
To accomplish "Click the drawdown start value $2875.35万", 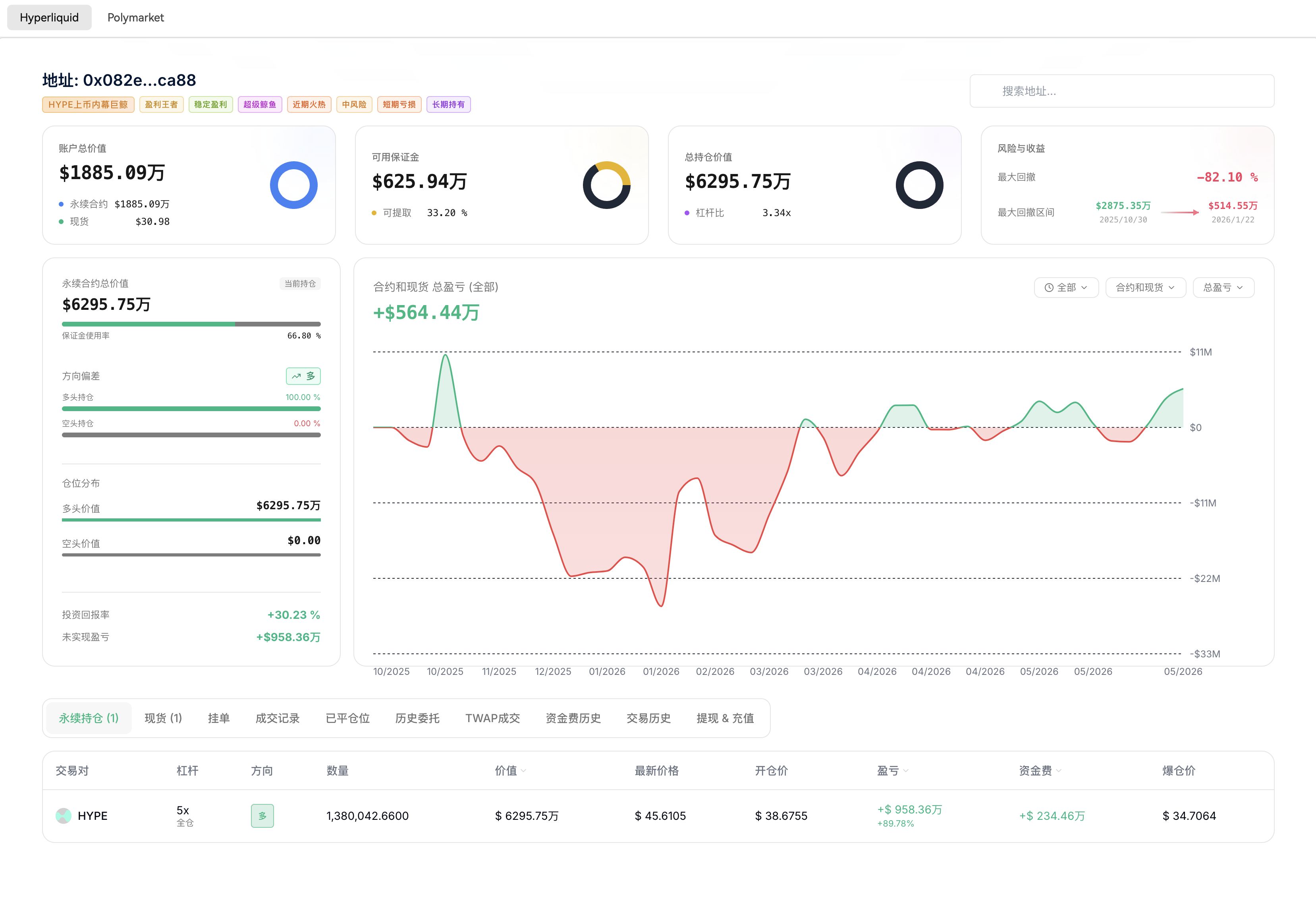I will tap(1123, 206).
